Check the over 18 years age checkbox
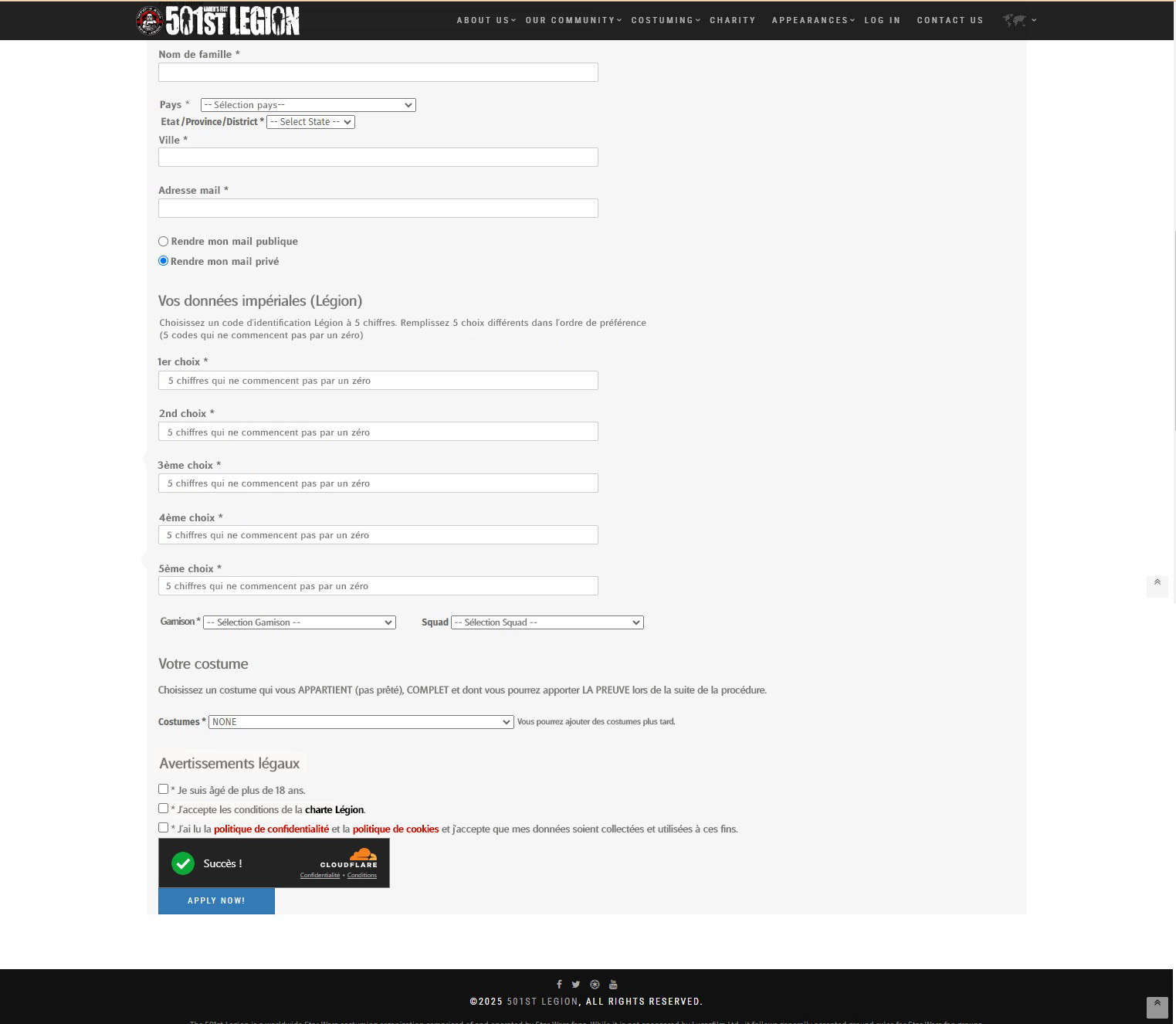 164,789
